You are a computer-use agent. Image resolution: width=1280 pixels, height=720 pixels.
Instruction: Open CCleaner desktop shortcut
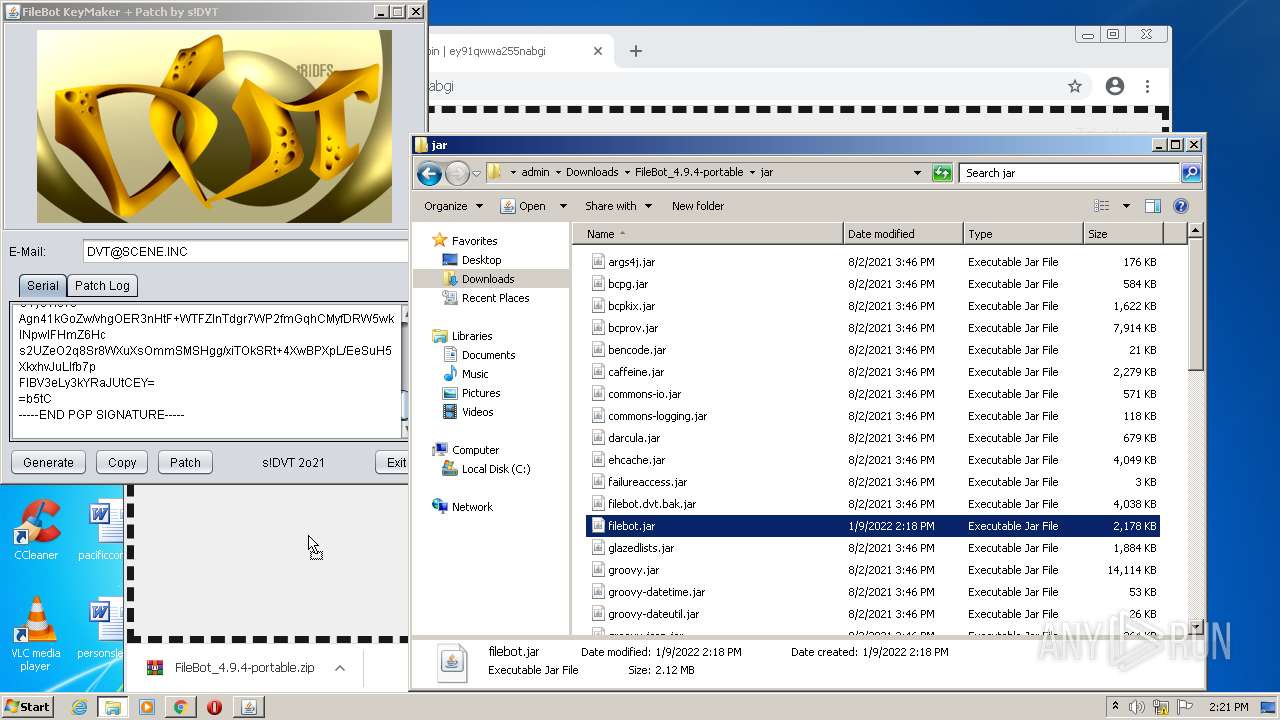[36, 530]
